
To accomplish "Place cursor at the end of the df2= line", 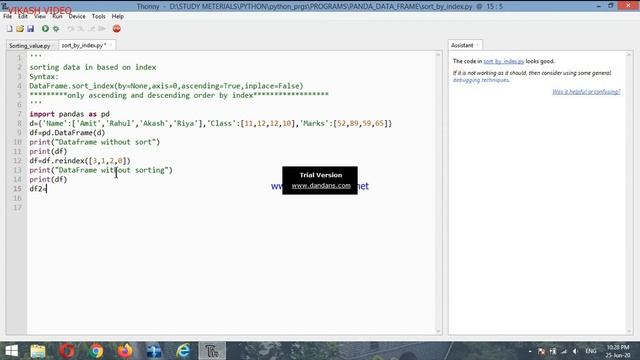I will pyautogui.click(x=47, y=189).
